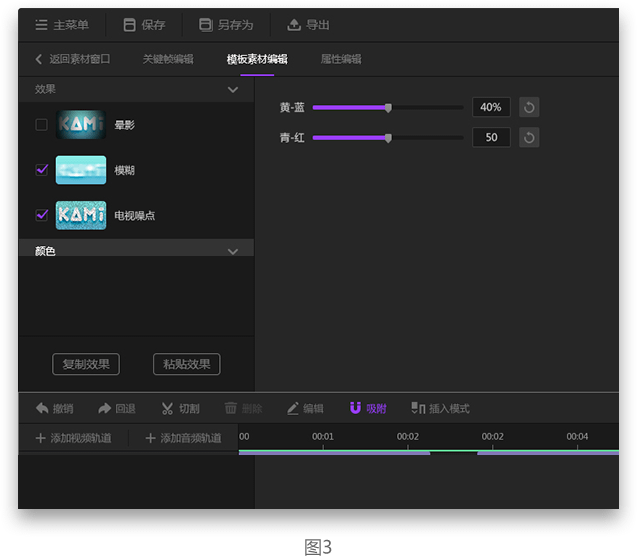Click the 50 value field for 青-红
The width and height of the screenshot is (637, 556).
491,137
